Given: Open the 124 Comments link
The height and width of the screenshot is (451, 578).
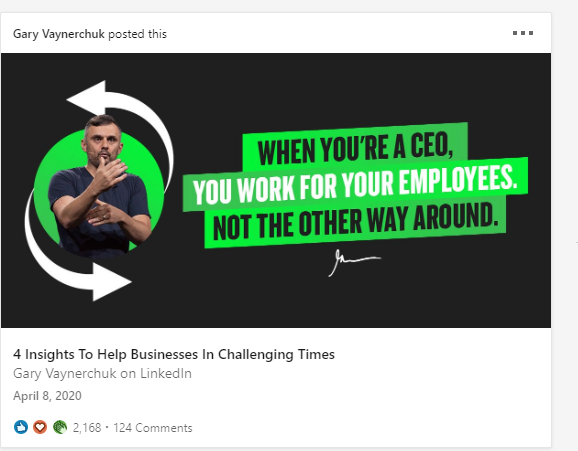Looking at the screenshot, I should pos(153,428).
